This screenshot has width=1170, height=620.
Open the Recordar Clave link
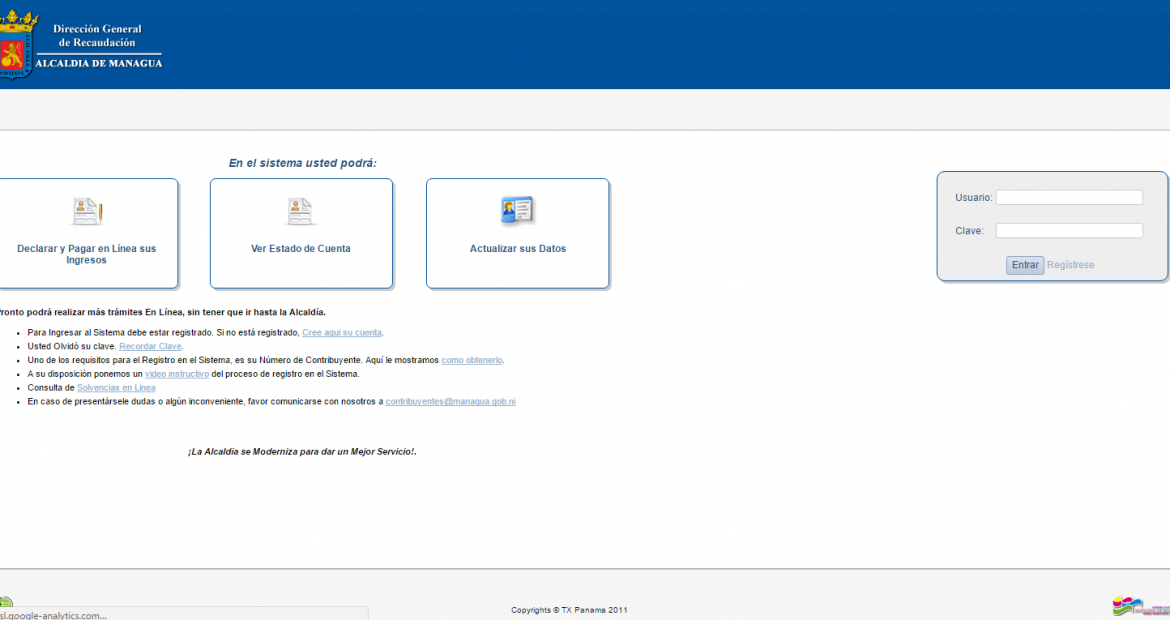[x=150, y=346]
